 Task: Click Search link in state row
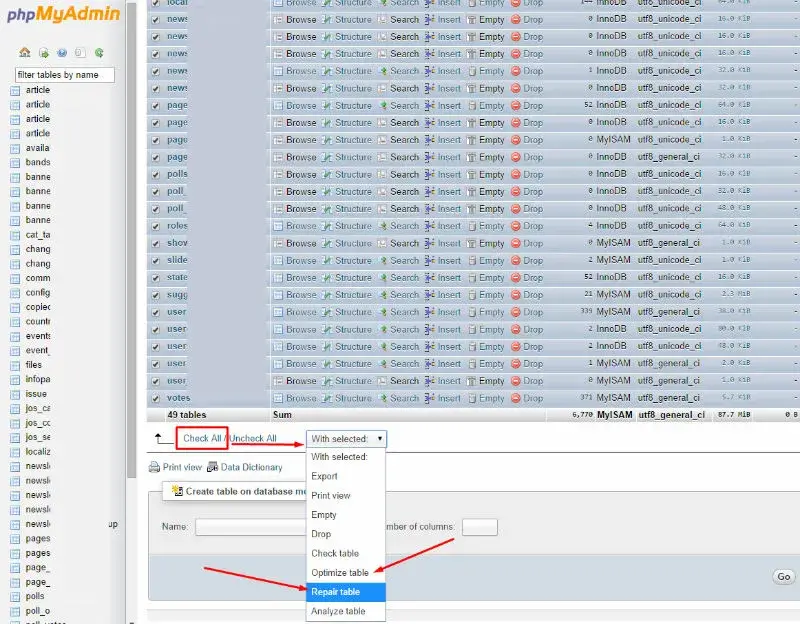pos(405,278)
